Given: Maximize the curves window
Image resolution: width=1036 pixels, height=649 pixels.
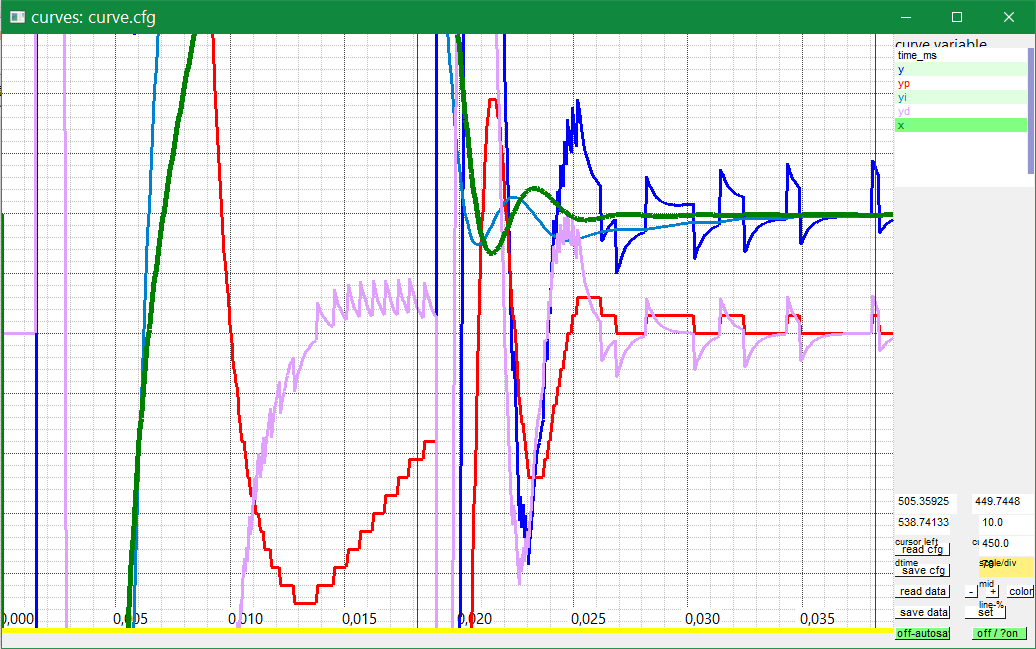Looking at the screenshot, I should click(957, 17).
